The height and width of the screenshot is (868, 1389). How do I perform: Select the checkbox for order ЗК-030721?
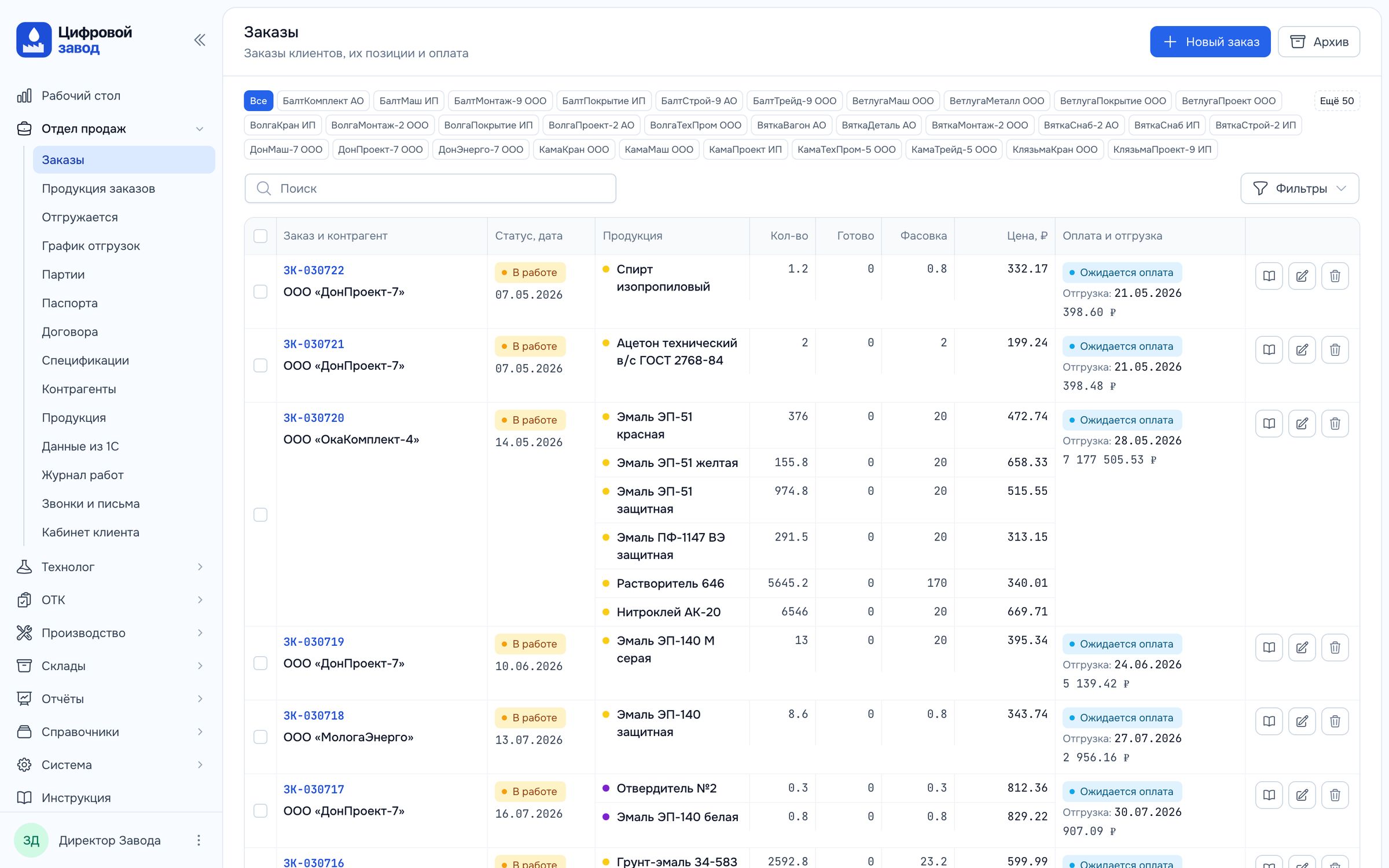click(x=260, y=366)
